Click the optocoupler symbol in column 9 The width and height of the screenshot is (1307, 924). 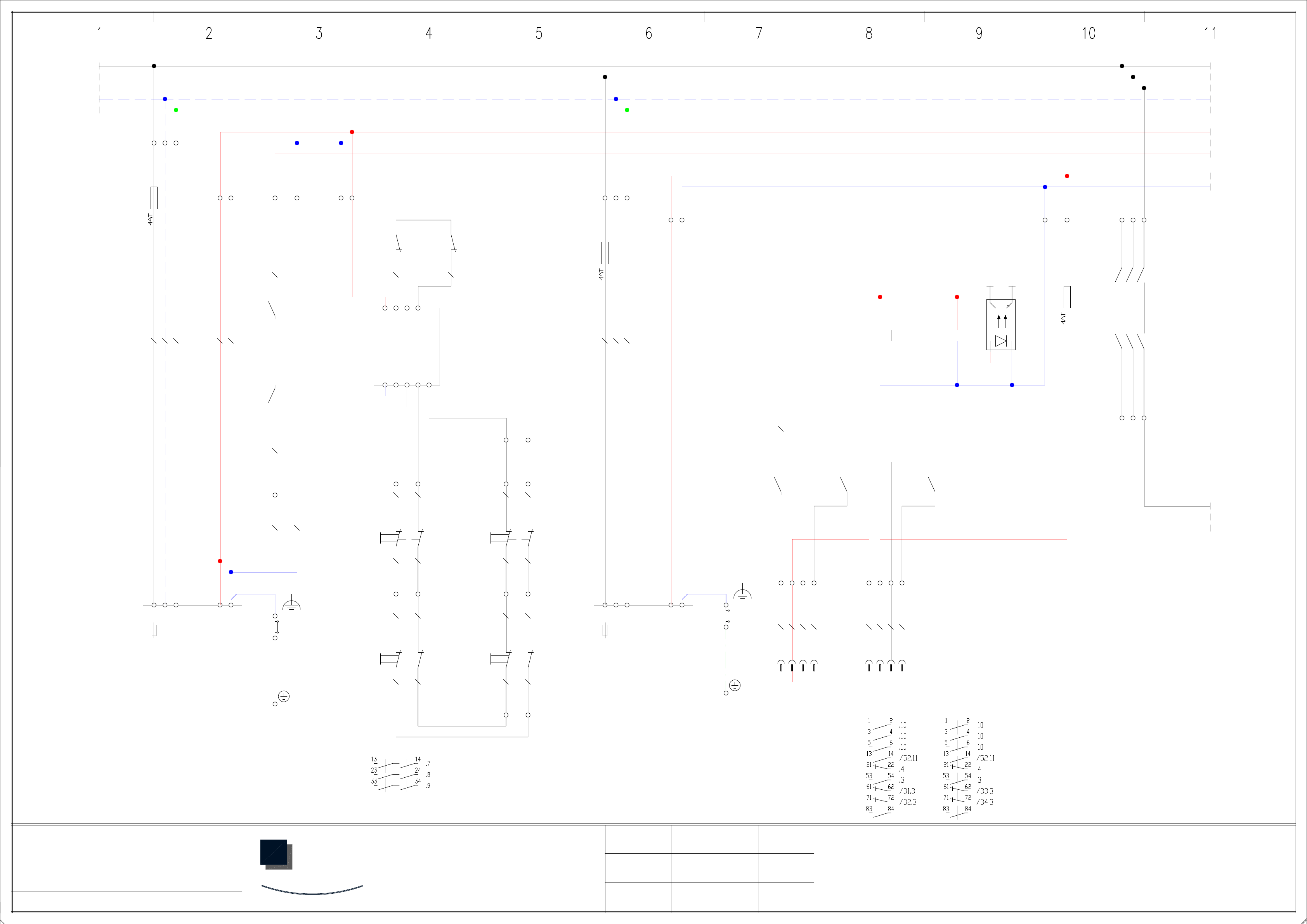(x=1000, y=324)
